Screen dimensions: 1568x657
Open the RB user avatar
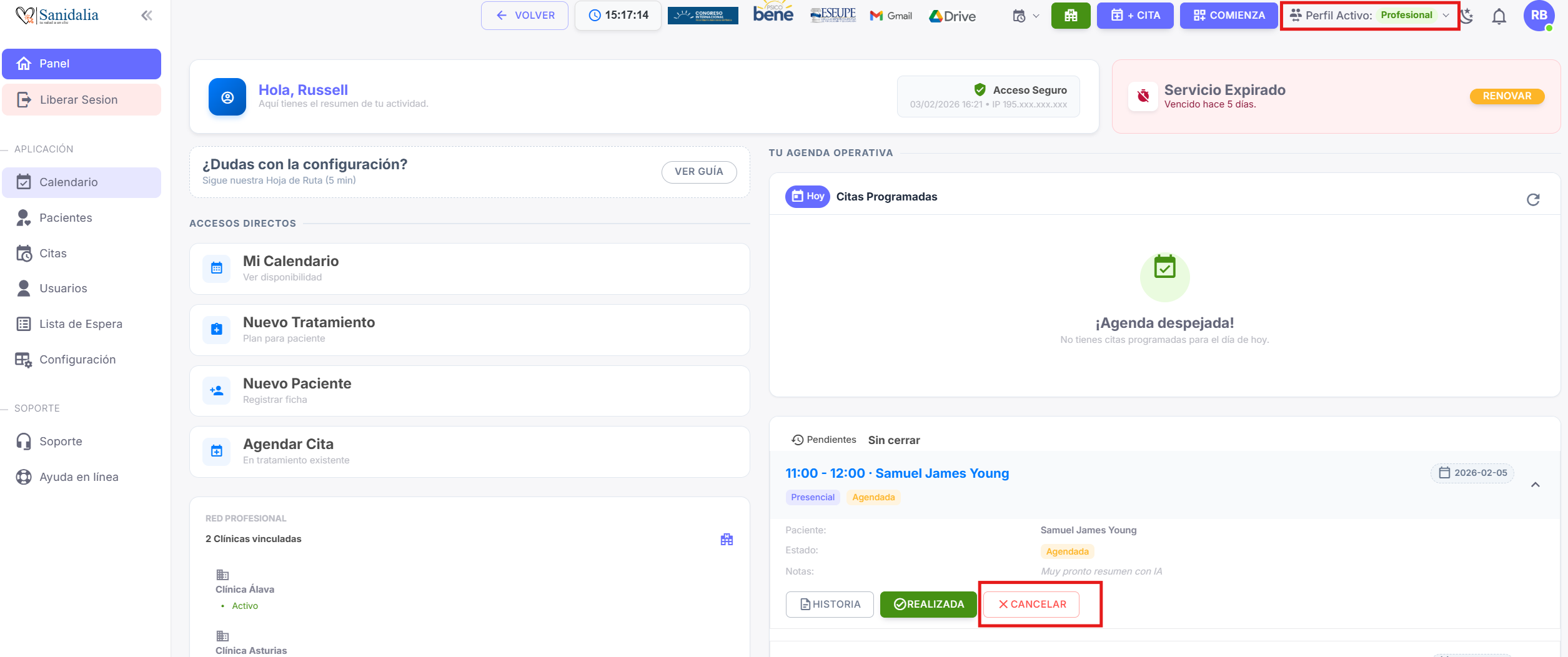click(1539, 16)
